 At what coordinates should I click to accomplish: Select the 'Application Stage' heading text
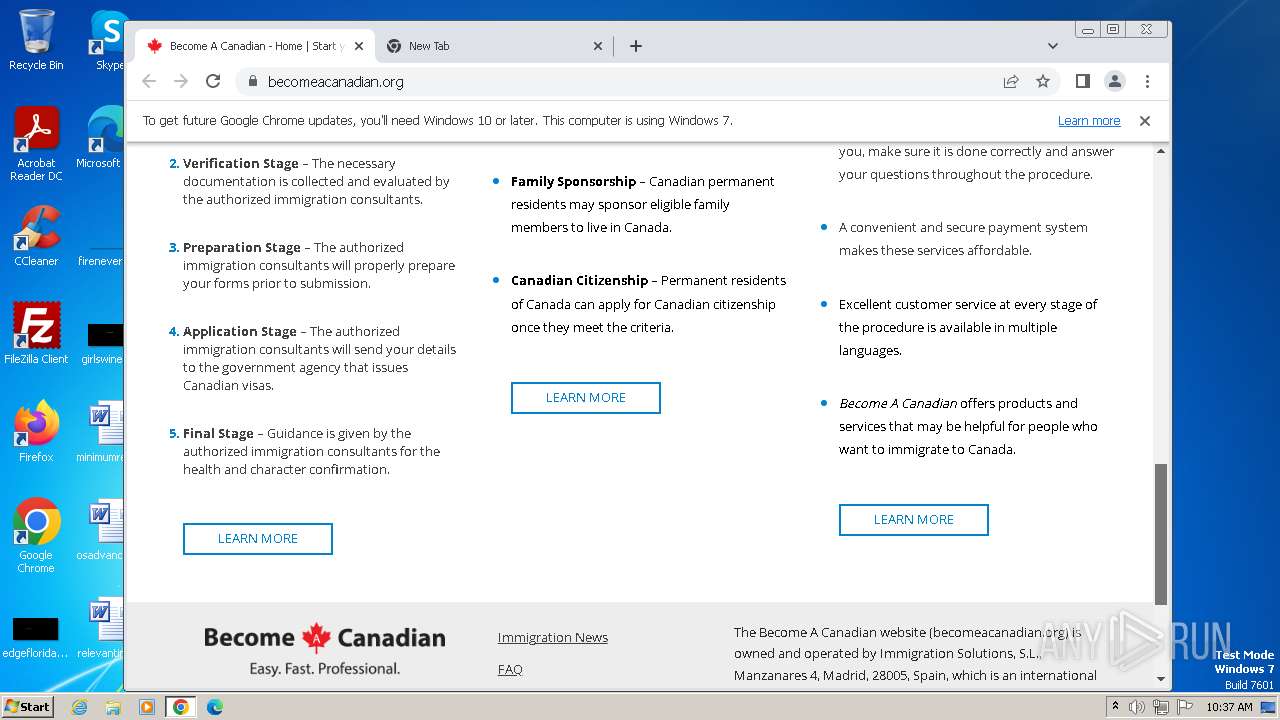click(240, 331)
